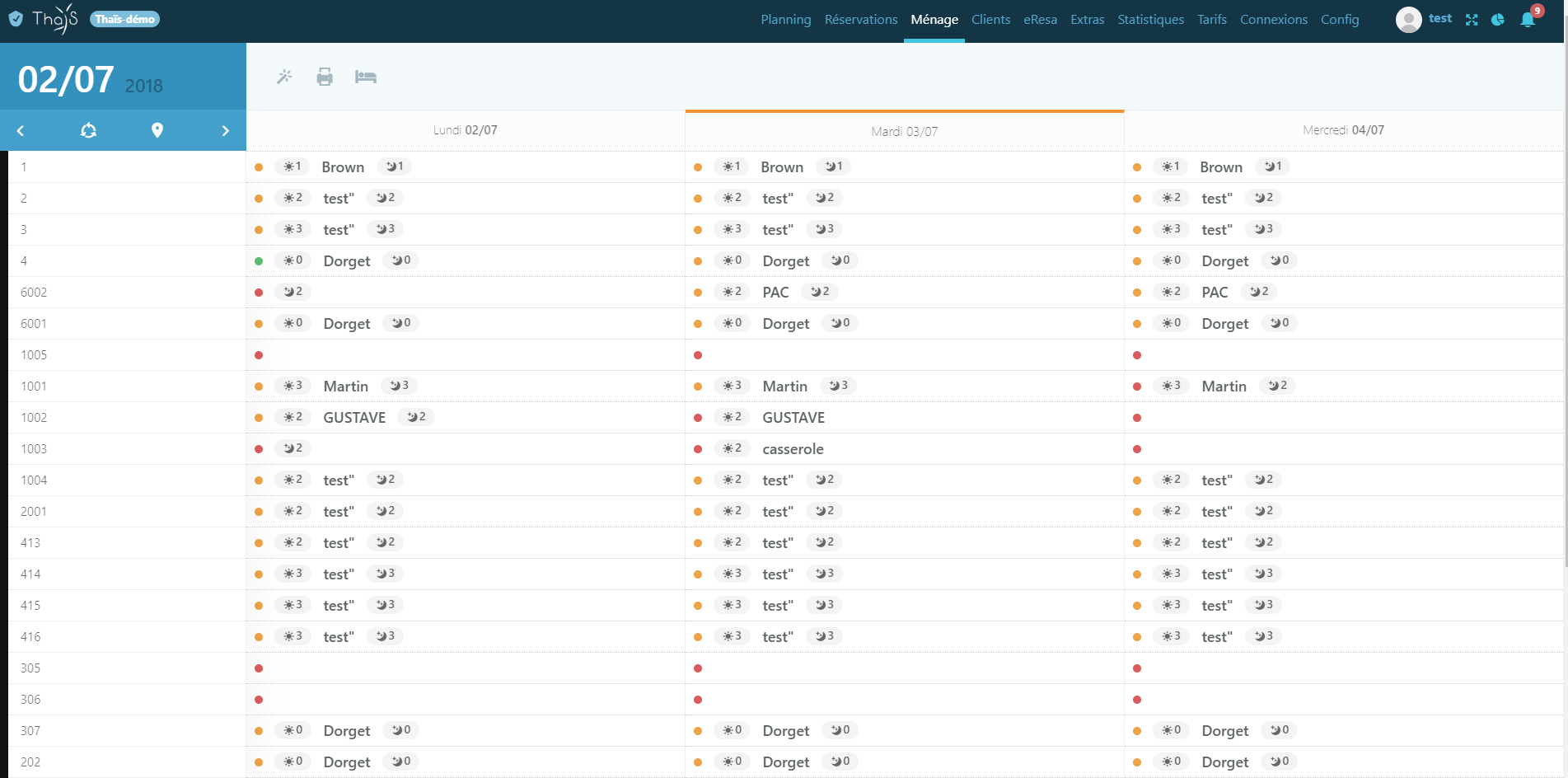The height and width of the screenshot is (778, 1568).
Task: Select room 2001 row label
Action: click(34, 512)
